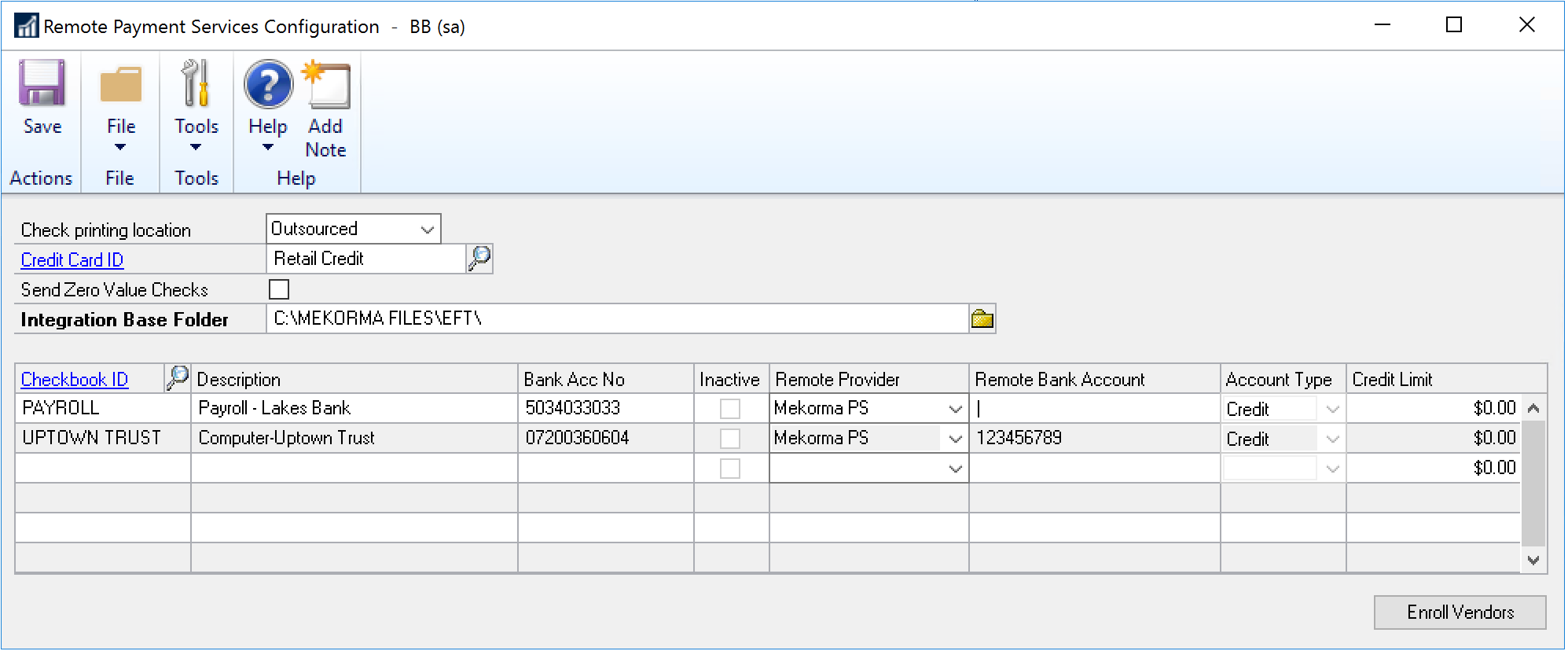The height and width of the screenshot is (651, 1568).
Task: Mark UPTOWN TRUST checkbook as Inactive
Action: (730, 439)
